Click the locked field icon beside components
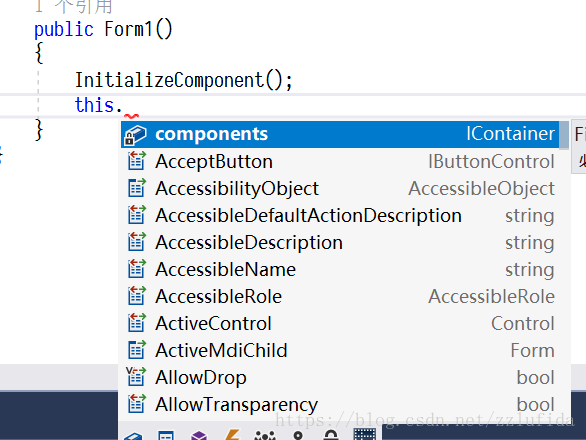Viewport: 586px width, 440px height. coord(135,135)
